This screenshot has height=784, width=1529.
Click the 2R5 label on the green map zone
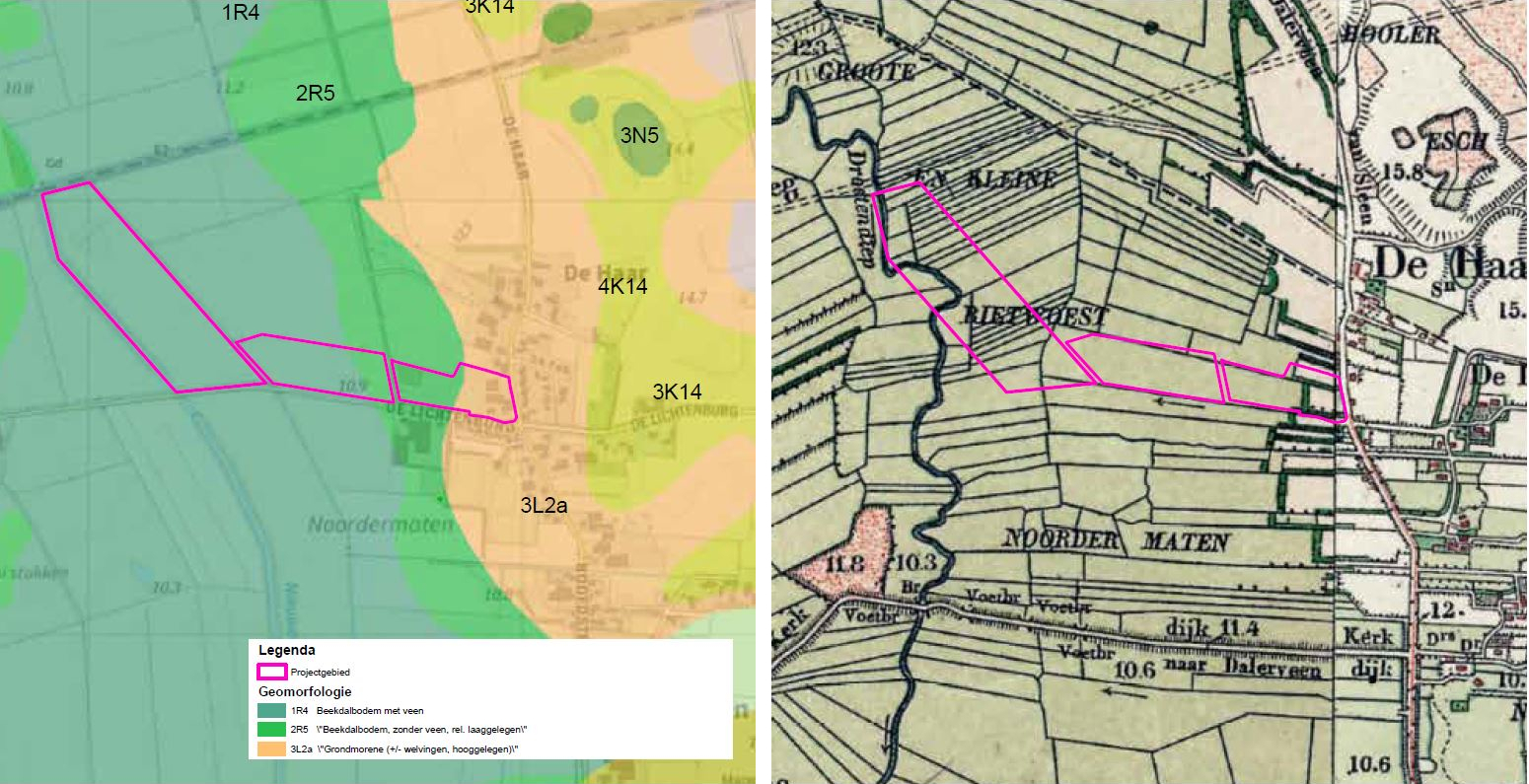[315, 95]
